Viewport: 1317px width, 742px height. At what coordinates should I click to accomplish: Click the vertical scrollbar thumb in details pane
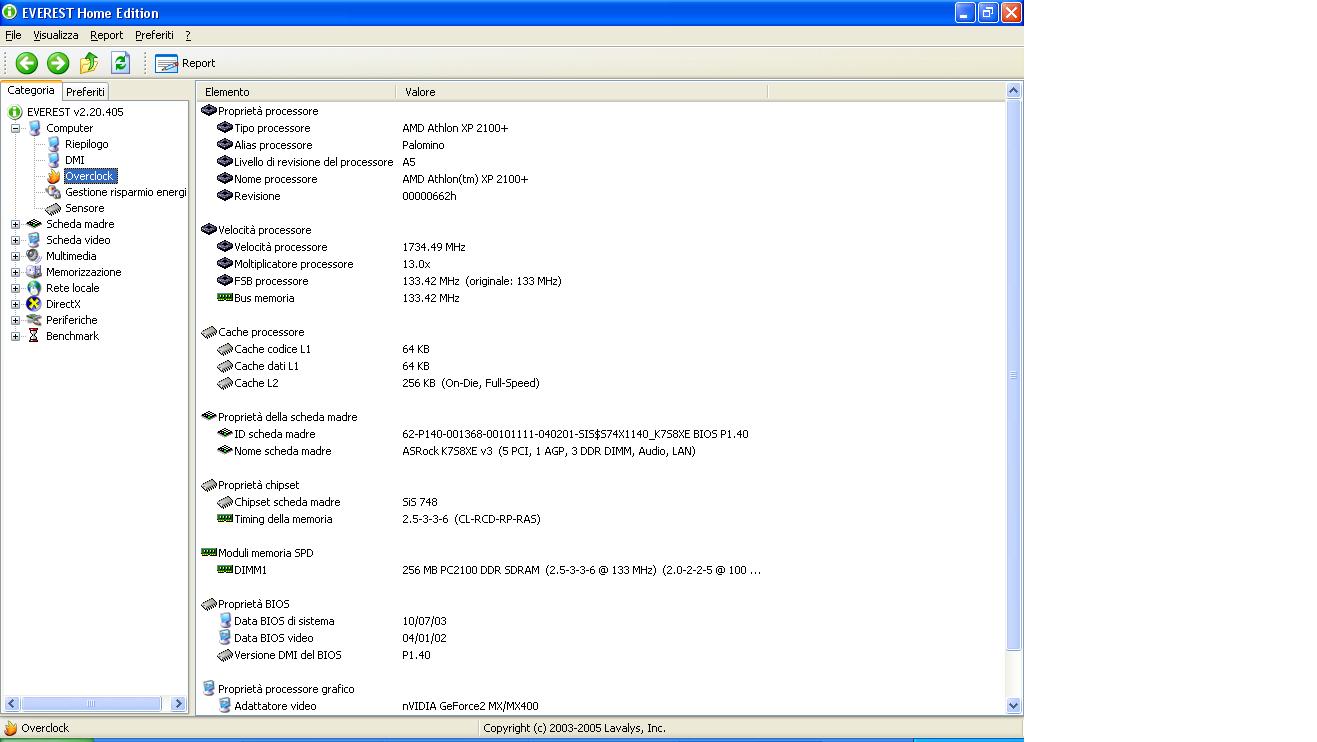click(x=1013, y=375)
